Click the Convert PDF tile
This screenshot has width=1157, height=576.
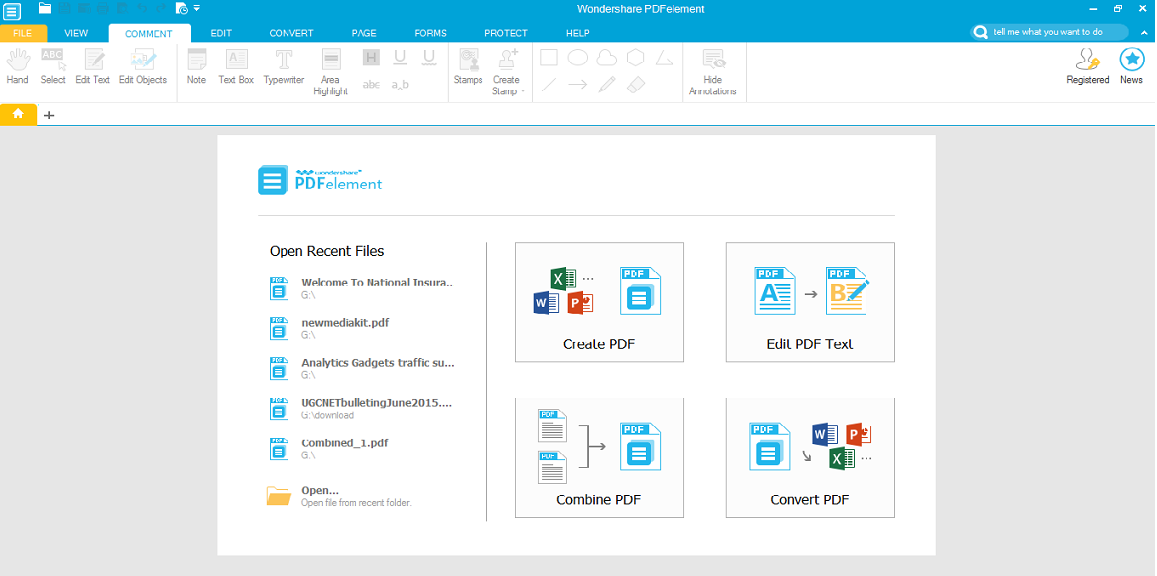[x=810, y=458]
